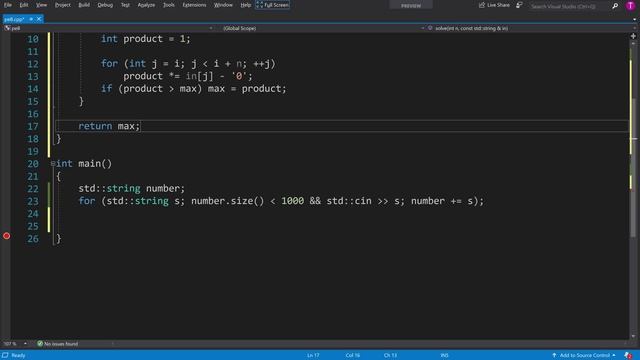This screenshot has width=640, height=360.
Task: Open the Build menu
Action: pyautogui.click(x=84, y=5)
